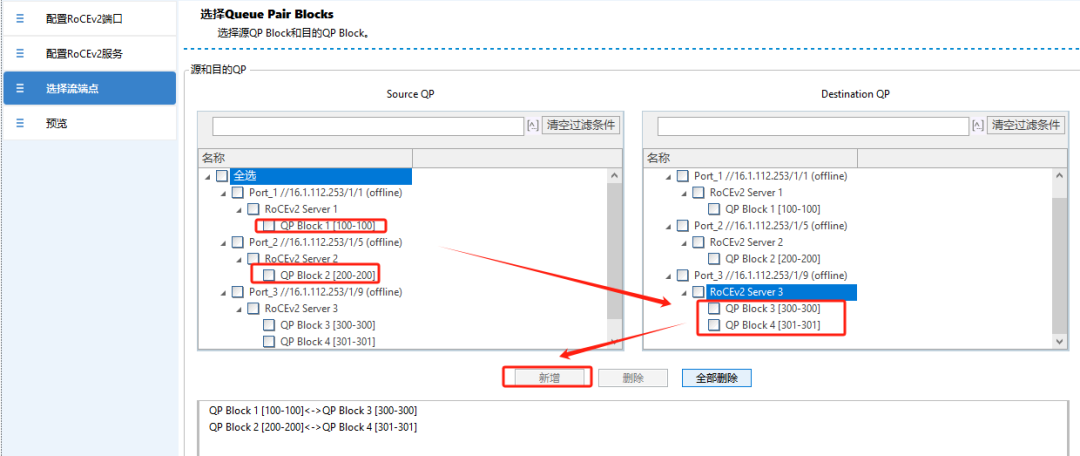
Task: Click the Source QP regex filter icon
Action: tap(532, 125)
